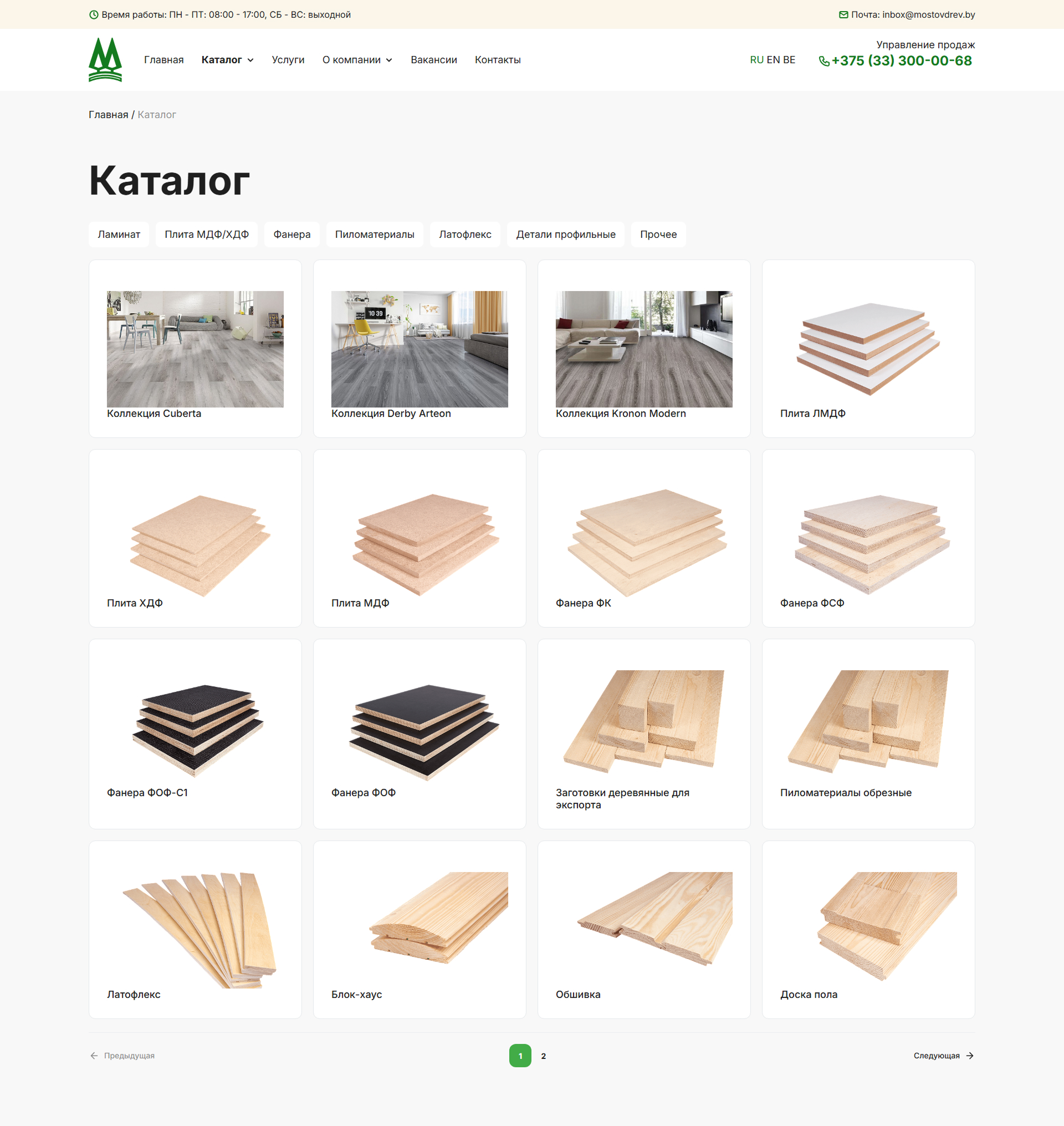The width and height of the screenshot is (1064, 1126).
Task: Select RU language option
Action: pyautogui.click(x=756, y=59)
